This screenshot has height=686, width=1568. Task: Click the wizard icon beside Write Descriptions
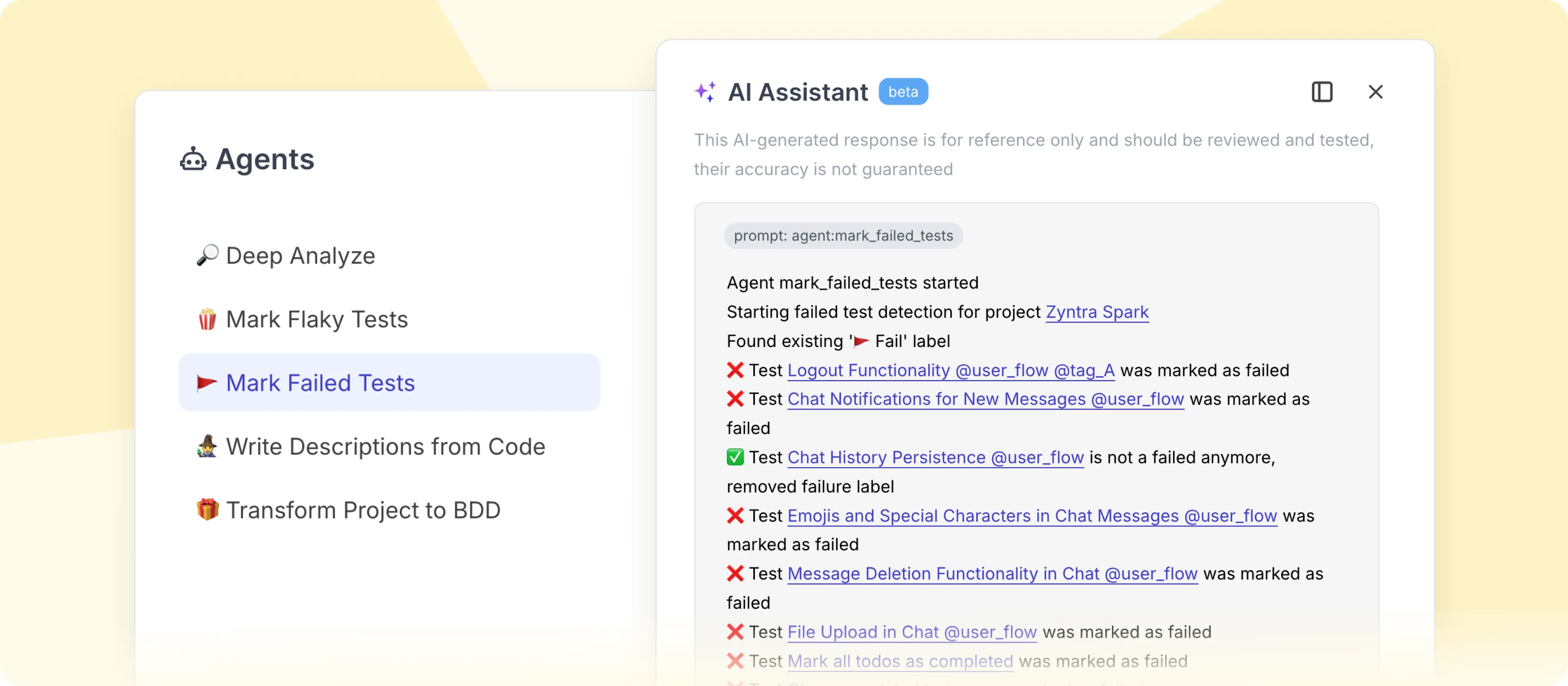coord(207,446)
